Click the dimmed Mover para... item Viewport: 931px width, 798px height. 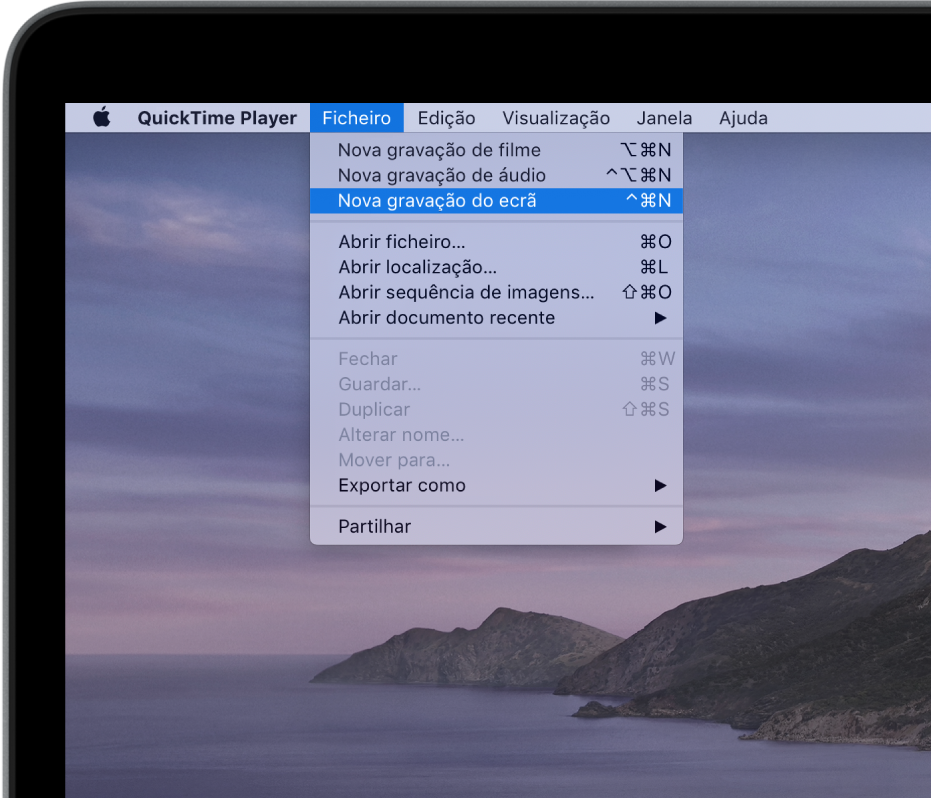coord(496,460)
